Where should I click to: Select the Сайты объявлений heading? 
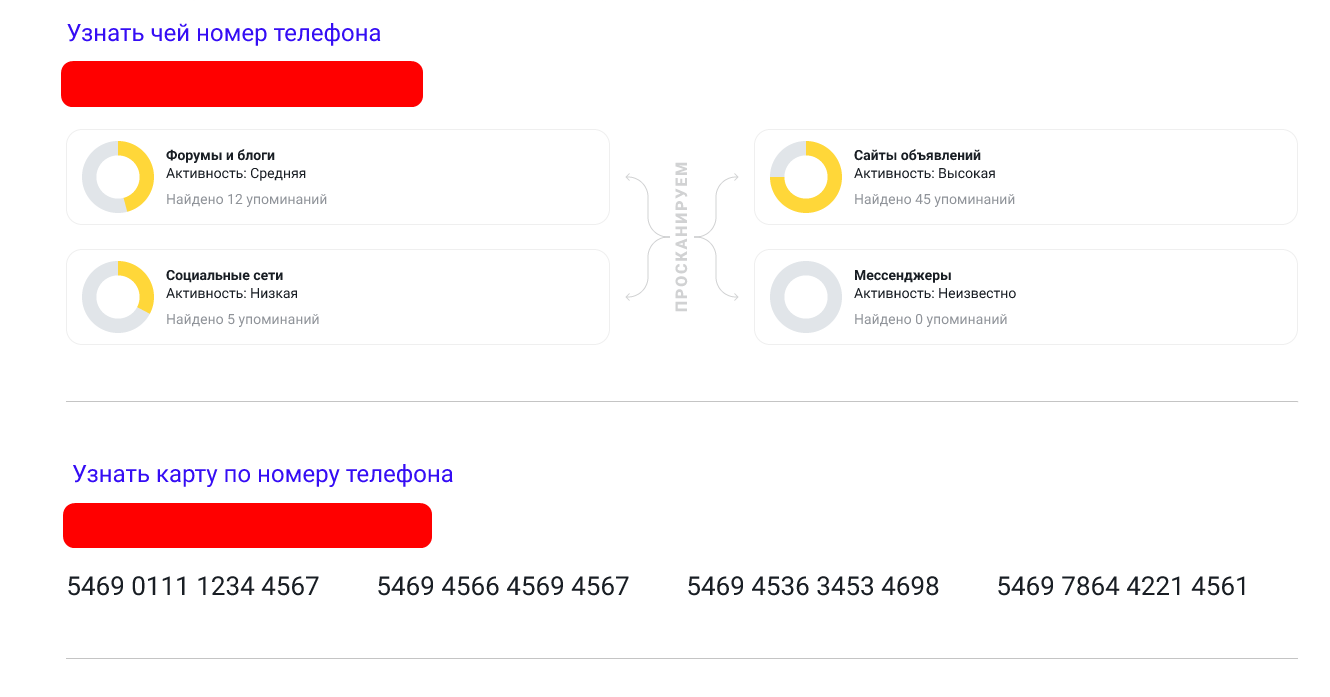(917, 155)
